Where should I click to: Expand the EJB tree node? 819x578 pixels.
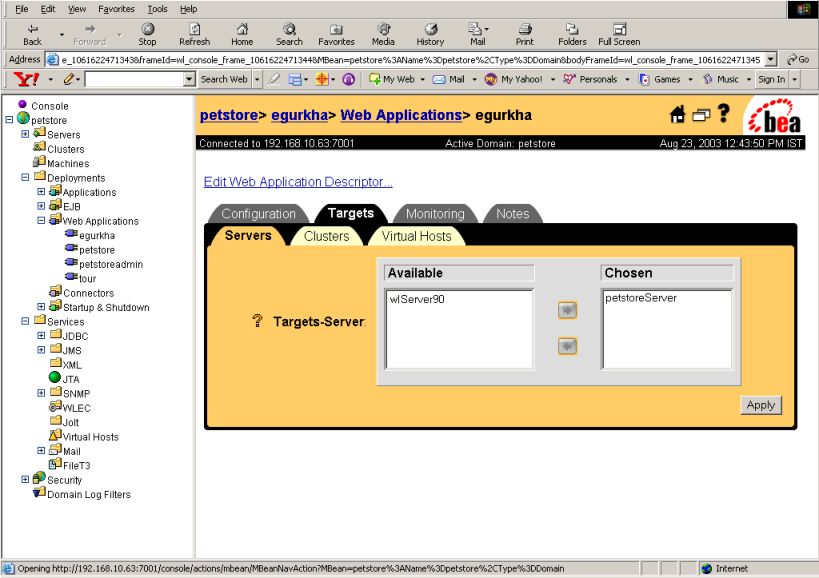tap(41, 206)
